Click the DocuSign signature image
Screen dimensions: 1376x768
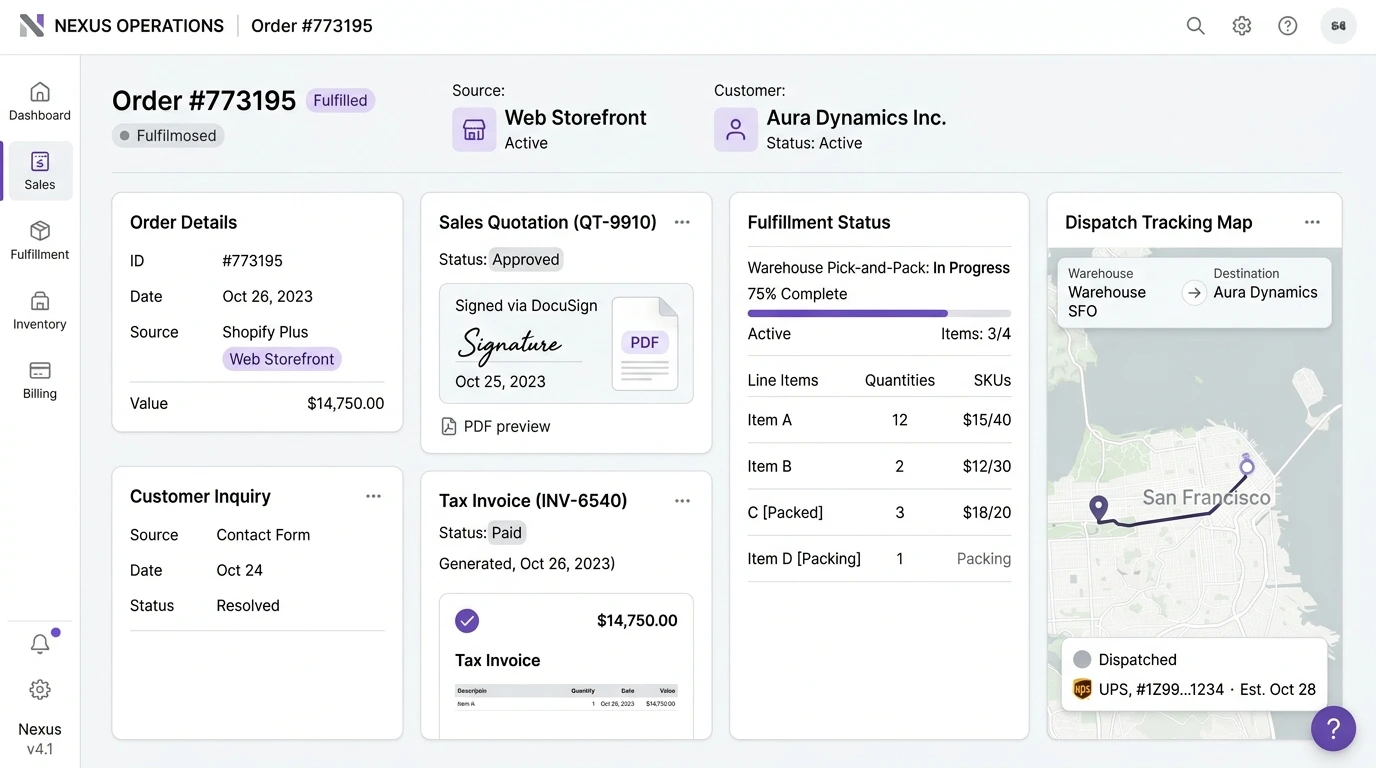(510, 343)
